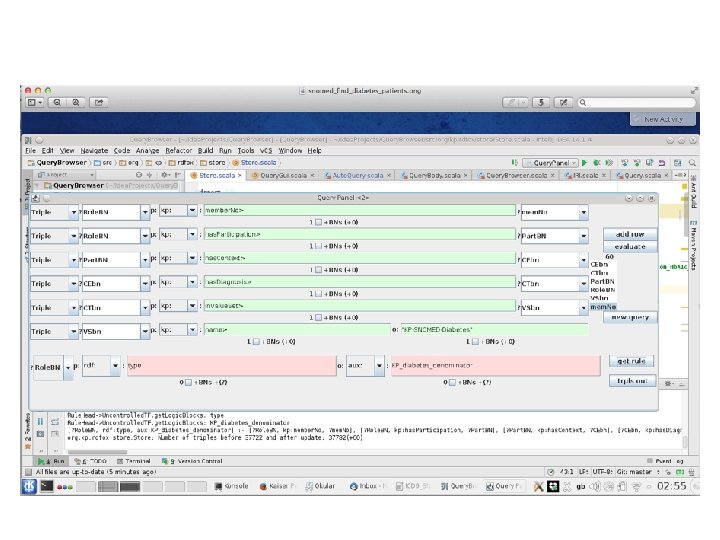Open the terminal icon in the taskbar

(x=46, y=486)
